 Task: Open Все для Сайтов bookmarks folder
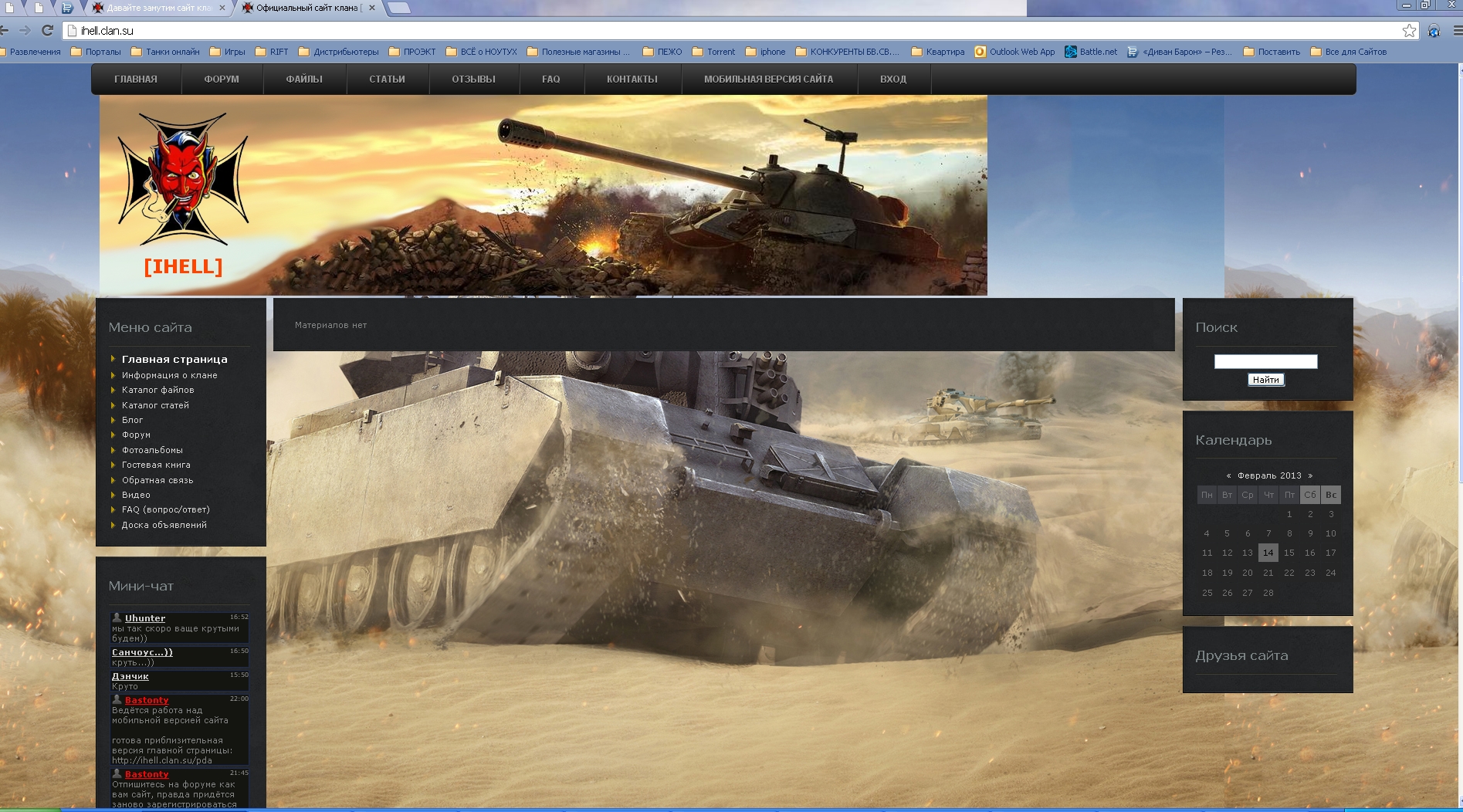[x=1349, y=52]
